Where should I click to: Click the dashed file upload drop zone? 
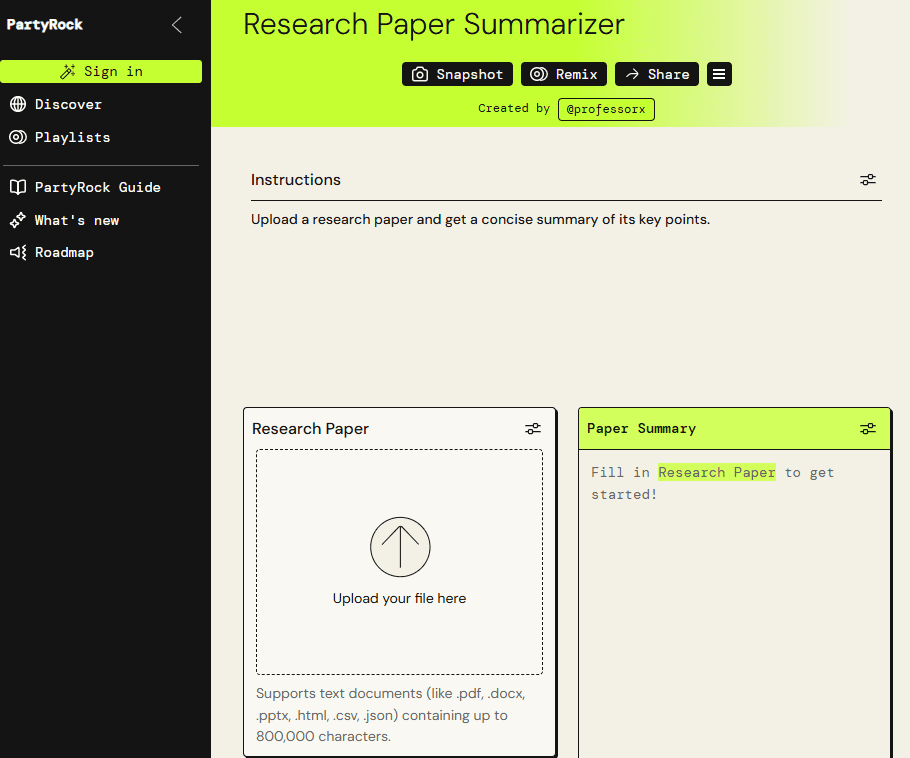tap(399, 562)
